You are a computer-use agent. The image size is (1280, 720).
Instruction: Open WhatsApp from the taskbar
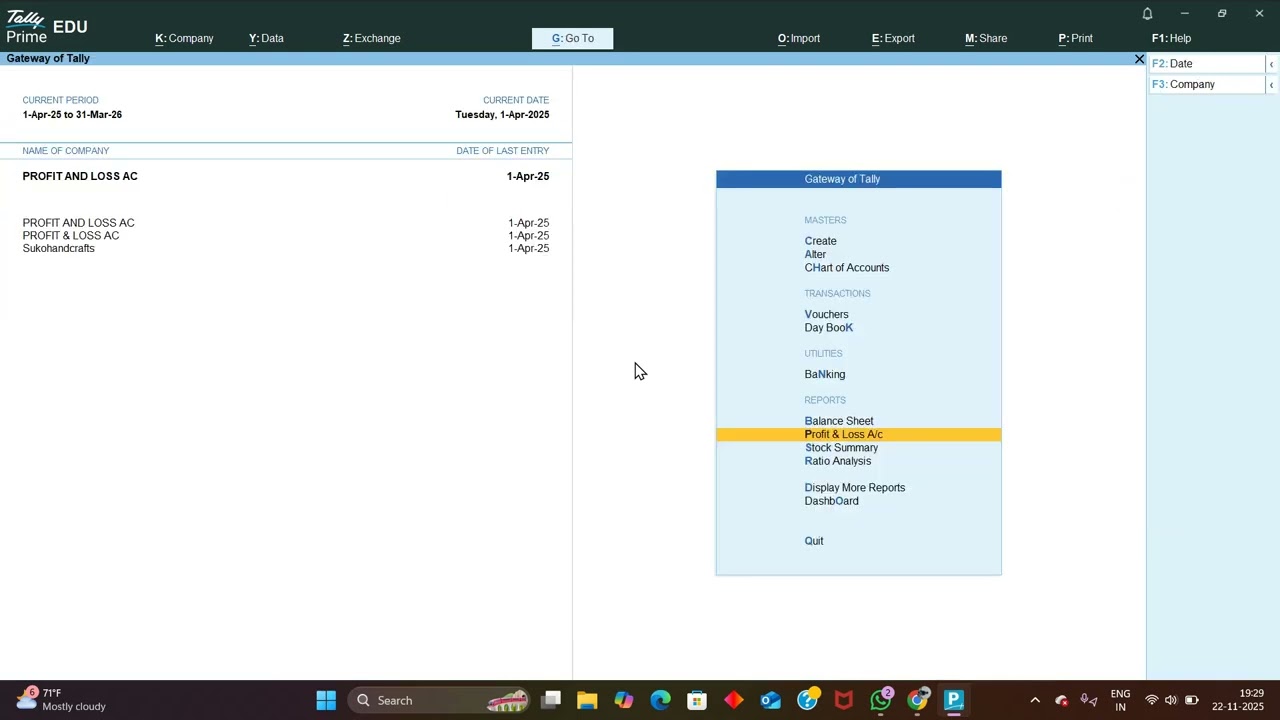pyautogui.click(x=881, y=700)
